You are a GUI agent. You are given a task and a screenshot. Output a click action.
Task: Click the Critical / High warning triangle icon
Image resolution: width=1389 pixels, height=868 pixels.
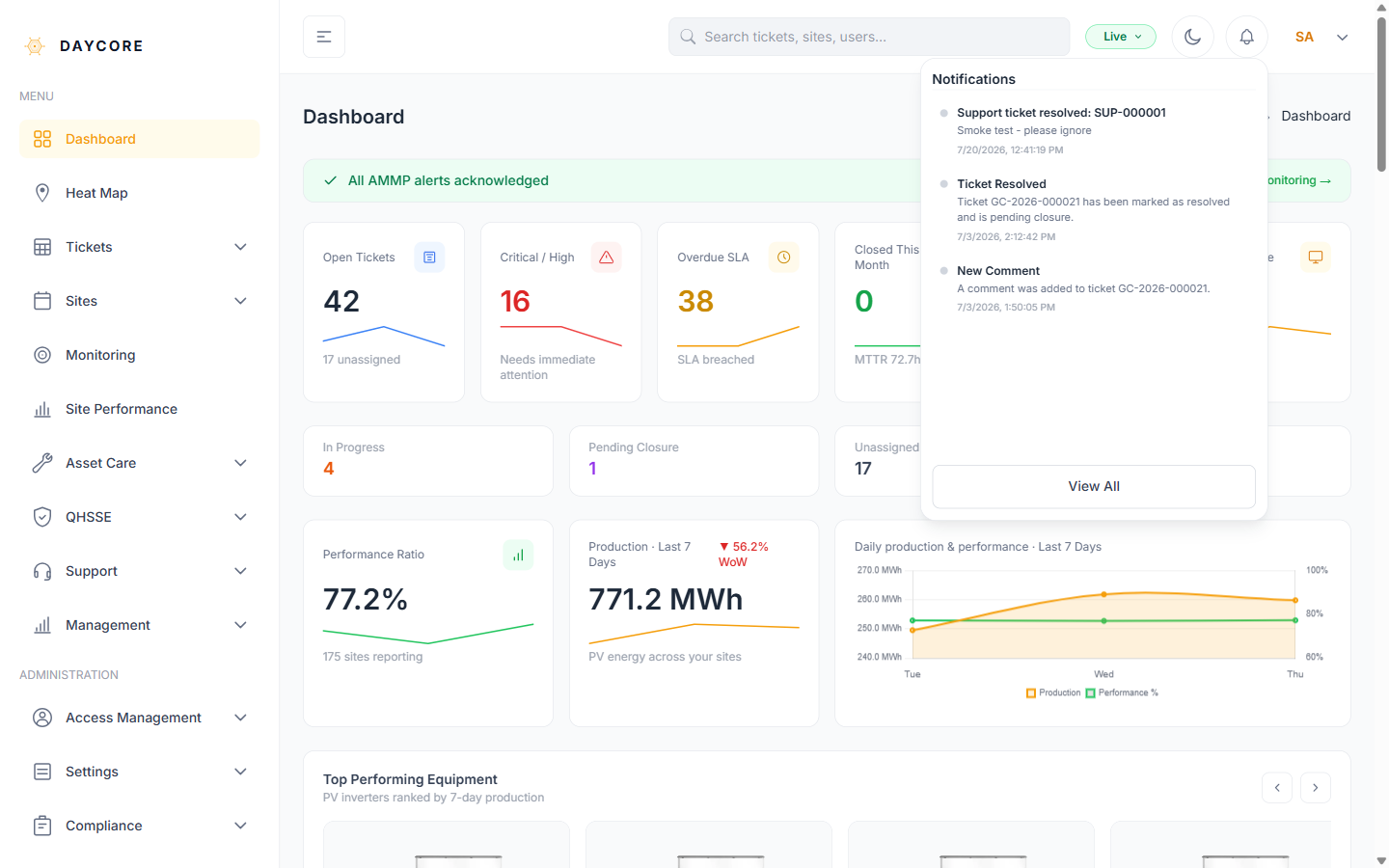click(x=607, y=258)
